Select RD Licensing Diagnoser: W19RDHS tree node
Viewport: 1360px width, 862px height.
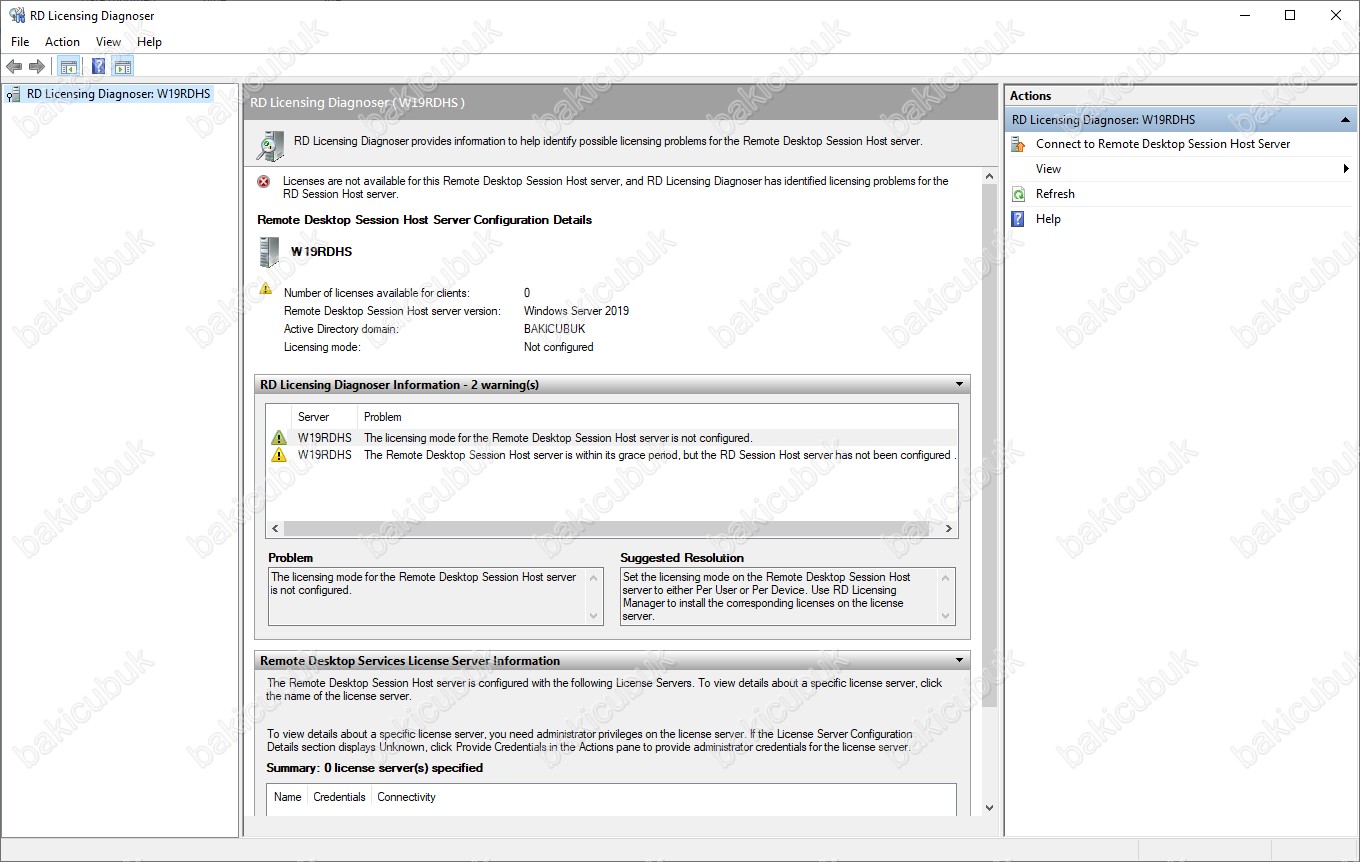point(119,94)
